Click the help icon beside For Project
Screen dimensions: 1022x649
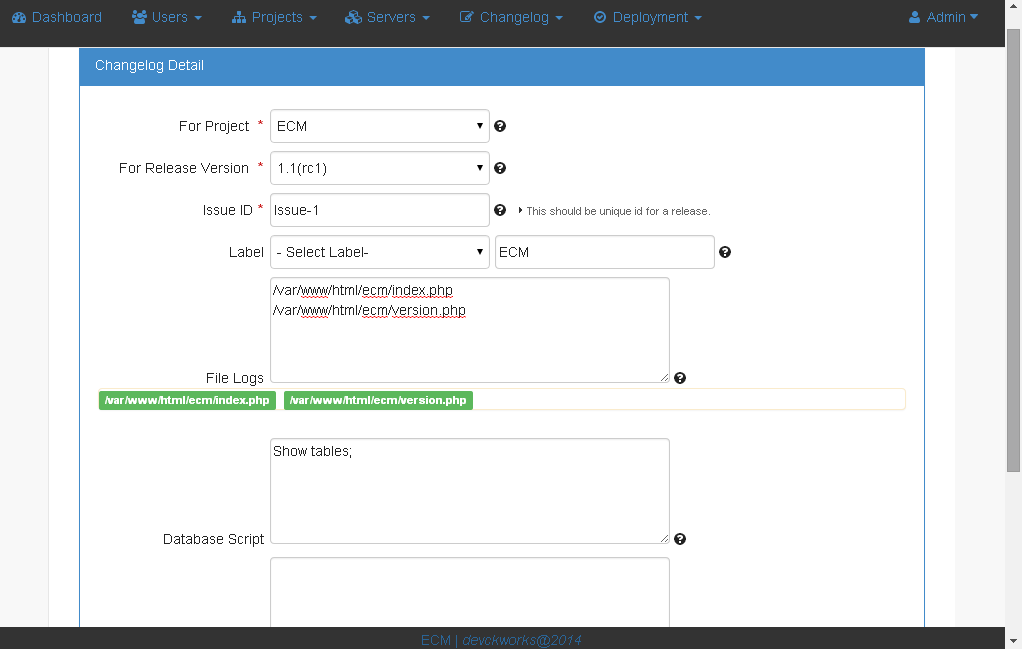click(500, 126)
